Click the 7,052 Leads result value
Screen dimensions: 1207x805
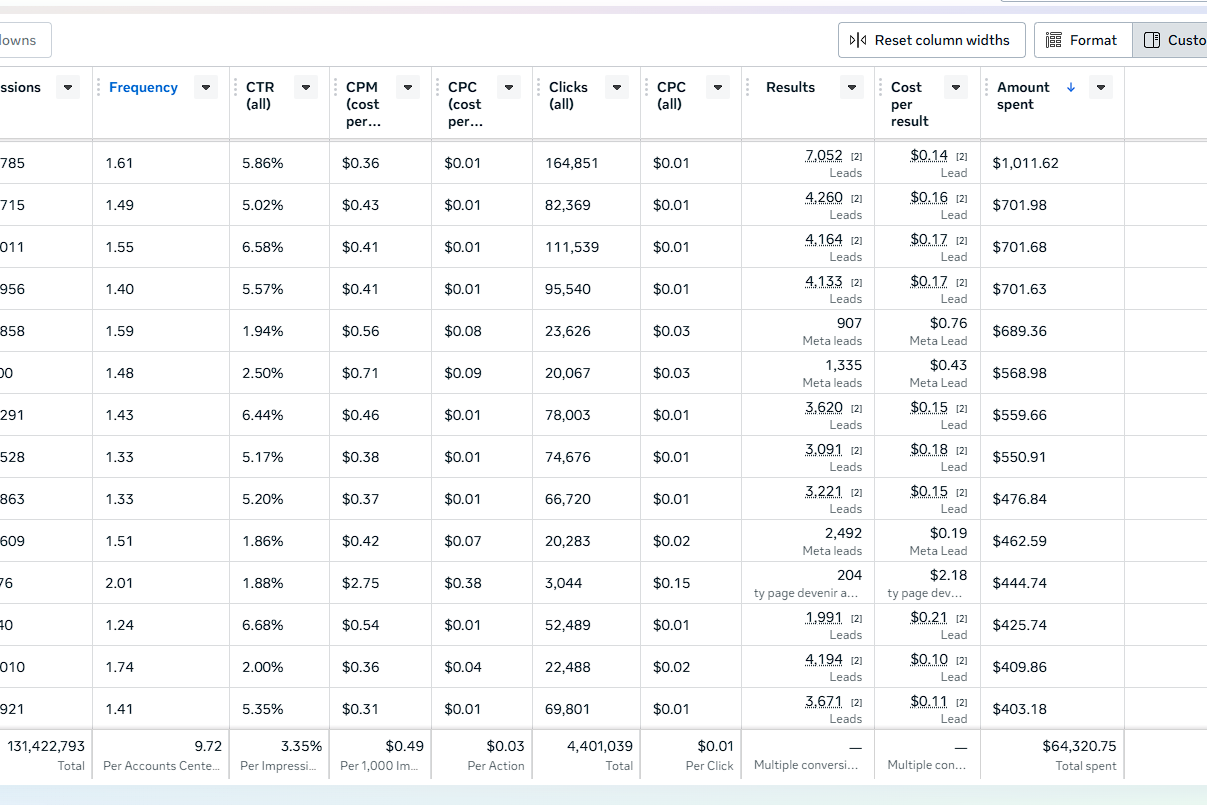click(x=824, y=156)
